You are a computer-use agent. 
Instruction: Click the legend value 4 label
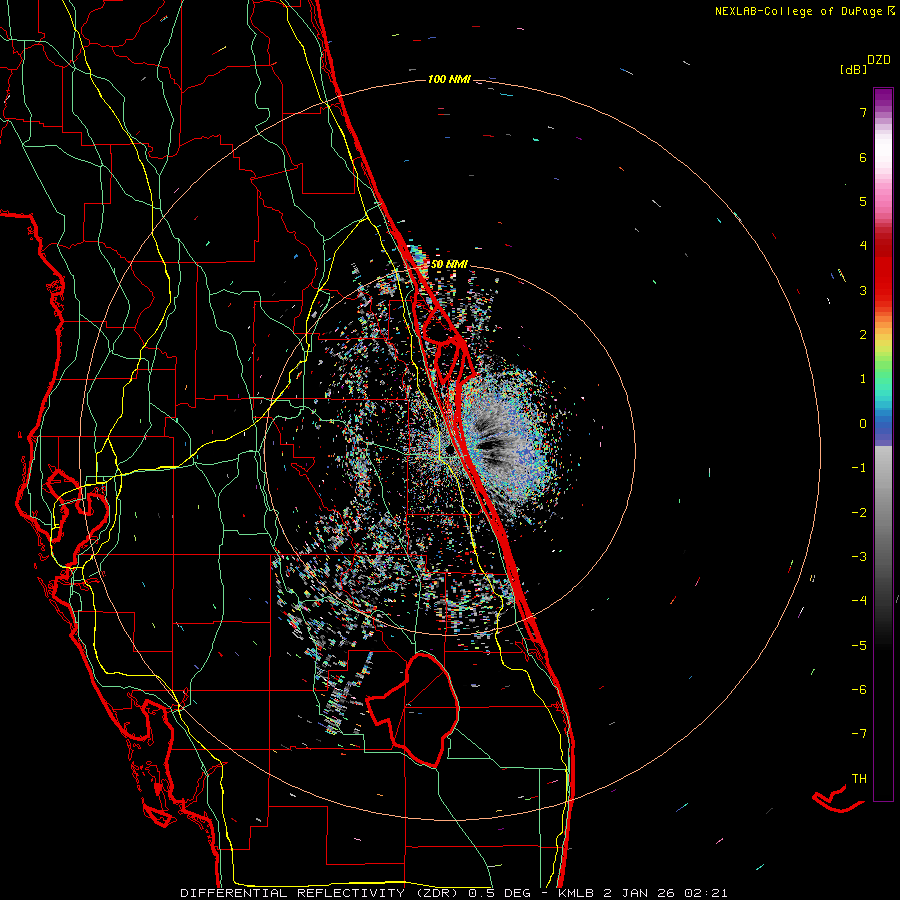863,246
